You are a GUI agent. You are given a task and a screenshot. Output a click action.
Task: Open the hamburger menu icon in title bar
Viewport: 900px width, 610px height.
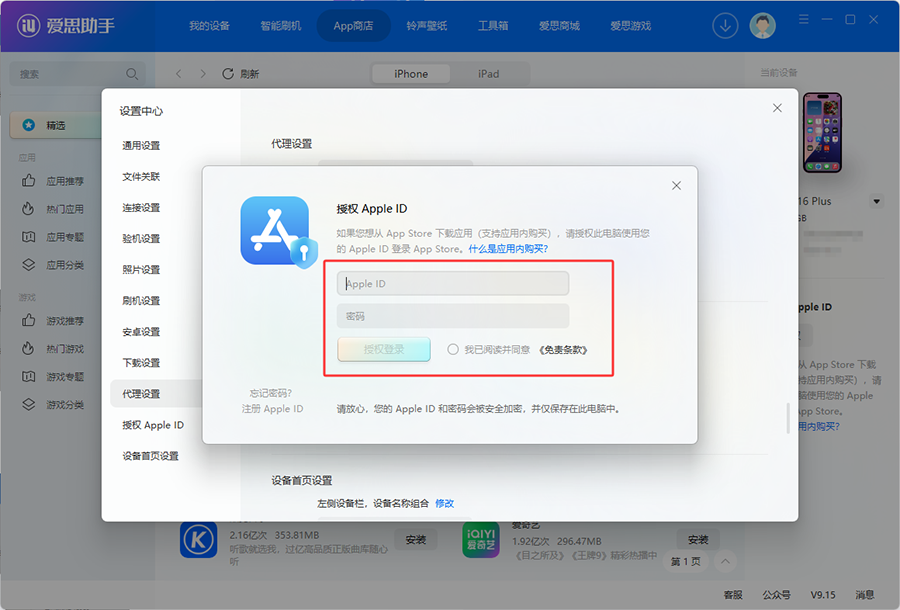click(804, 20)
